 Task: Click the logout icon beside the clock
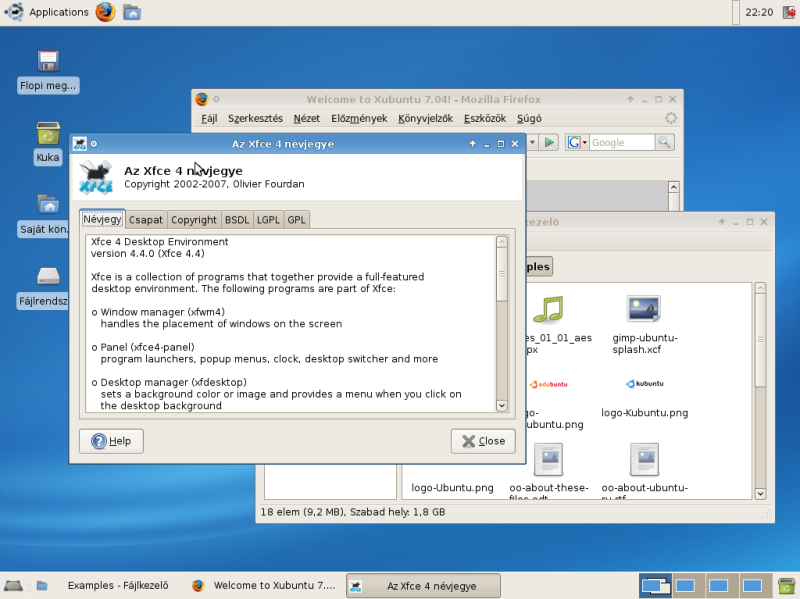point(787,12)
